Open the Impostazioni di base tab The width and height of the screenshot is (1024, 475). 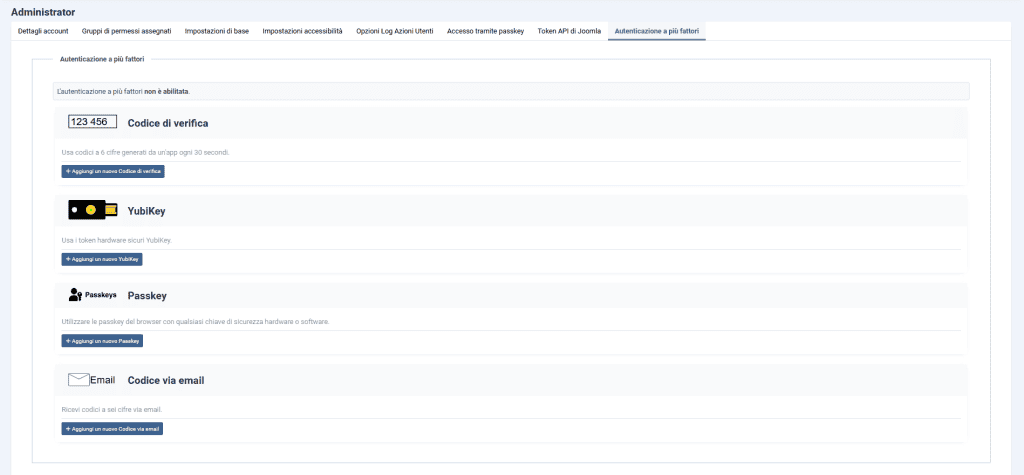(x=219, y=32)
